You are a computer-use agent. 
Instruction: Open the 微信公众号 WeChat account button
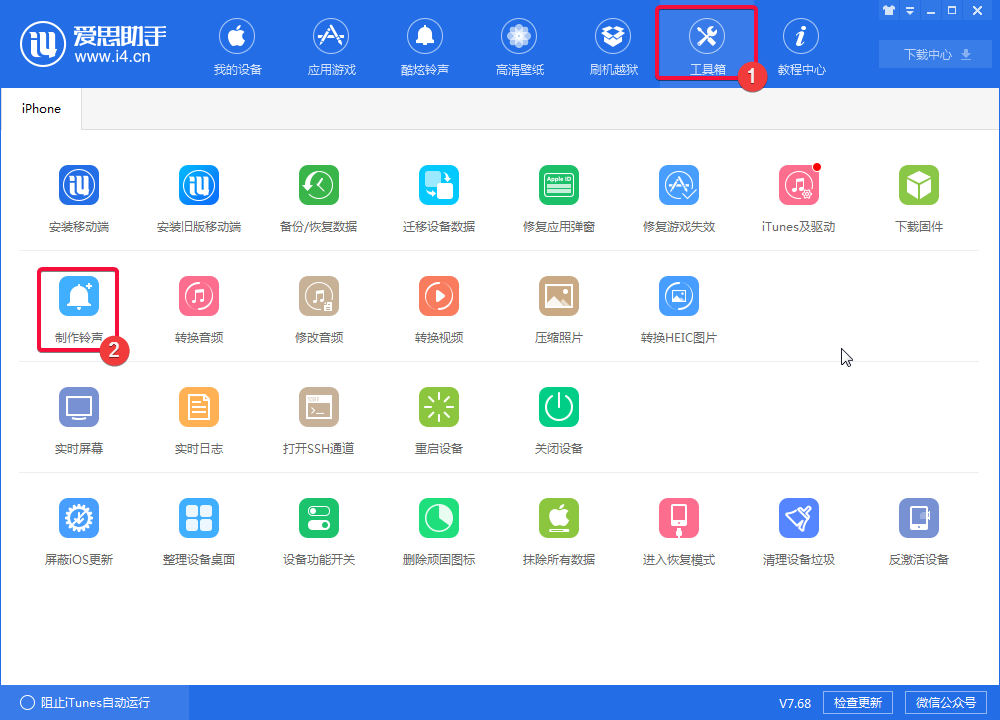(944, 702)
